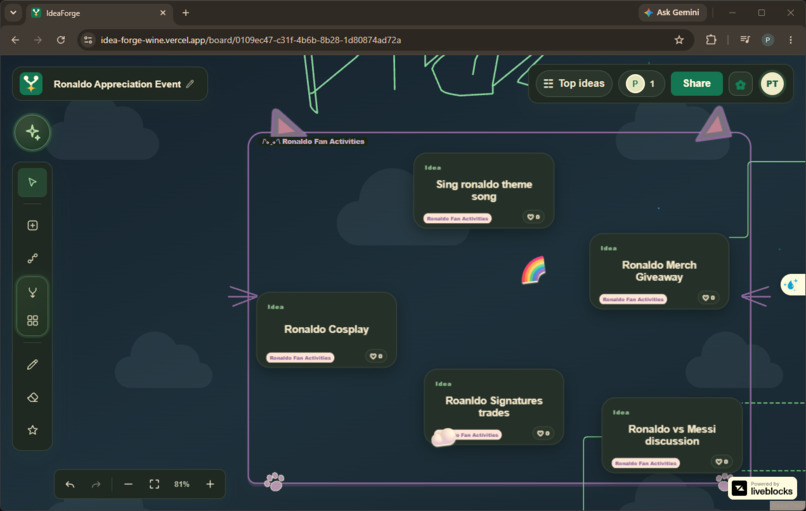
Task: Click the Ronaldo Fan Activities group label
Action: [x=314, y=141]
